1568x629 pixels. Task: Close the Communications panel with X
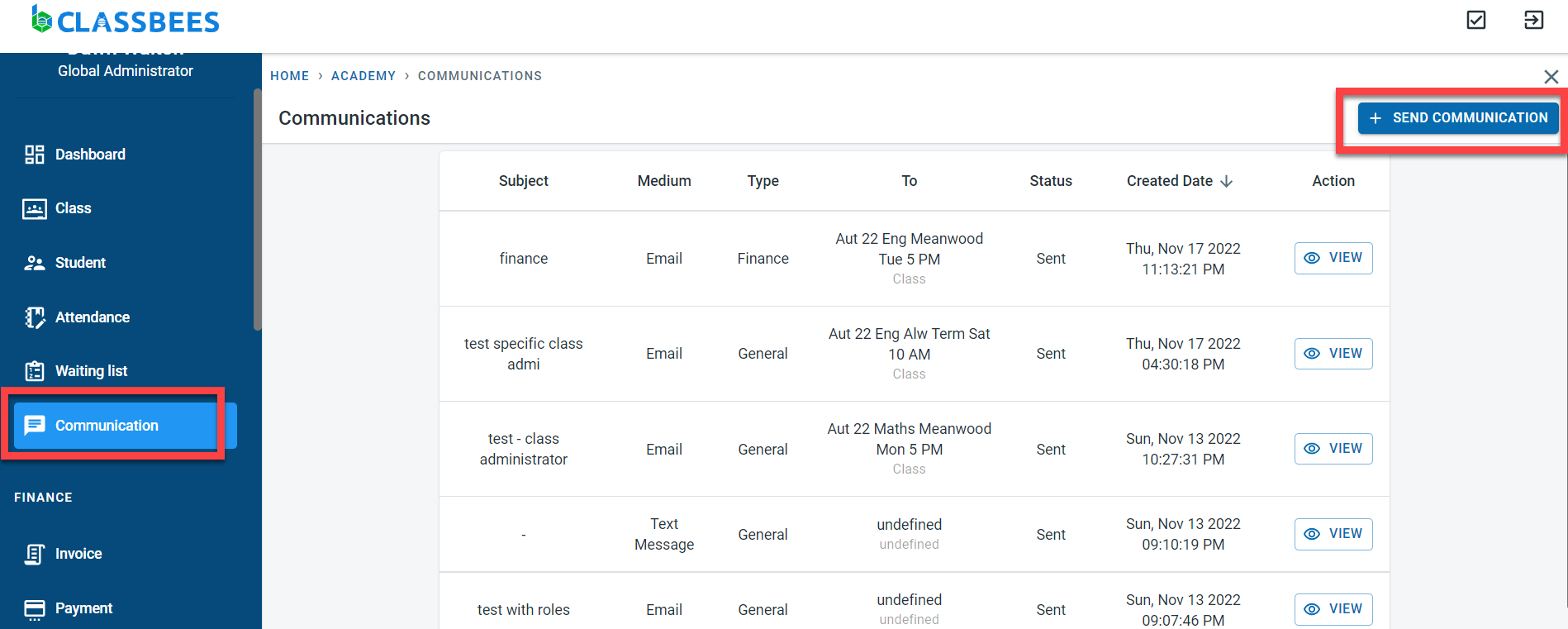(x=1551, y=77)
